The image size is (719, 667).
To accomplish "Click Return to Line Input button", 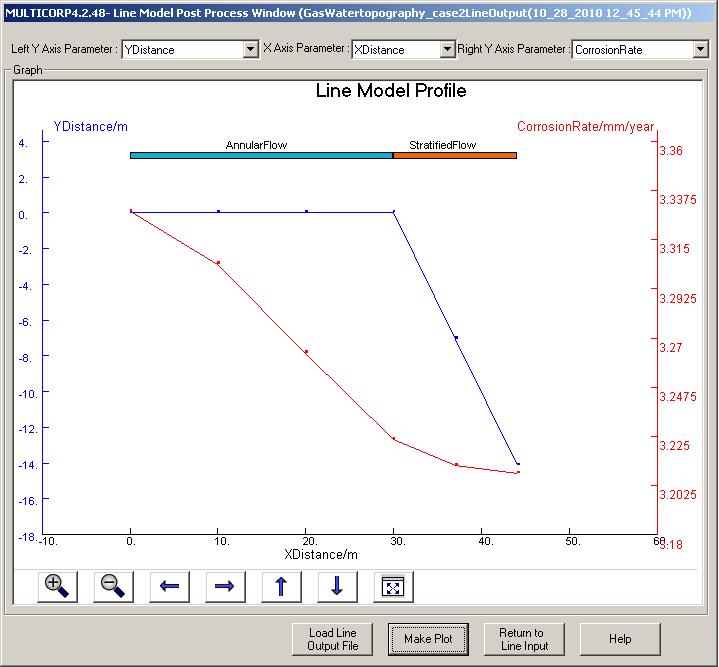I will pyautogui.click(x=524, y=639).
